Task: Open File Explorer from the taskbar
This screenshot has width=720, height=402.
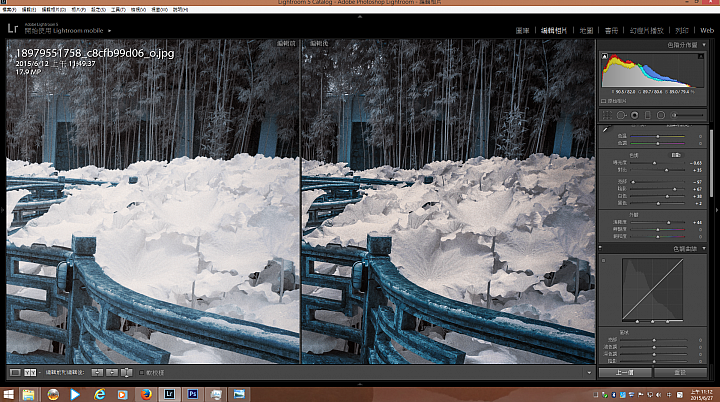Action: click(x=28, y=394)
